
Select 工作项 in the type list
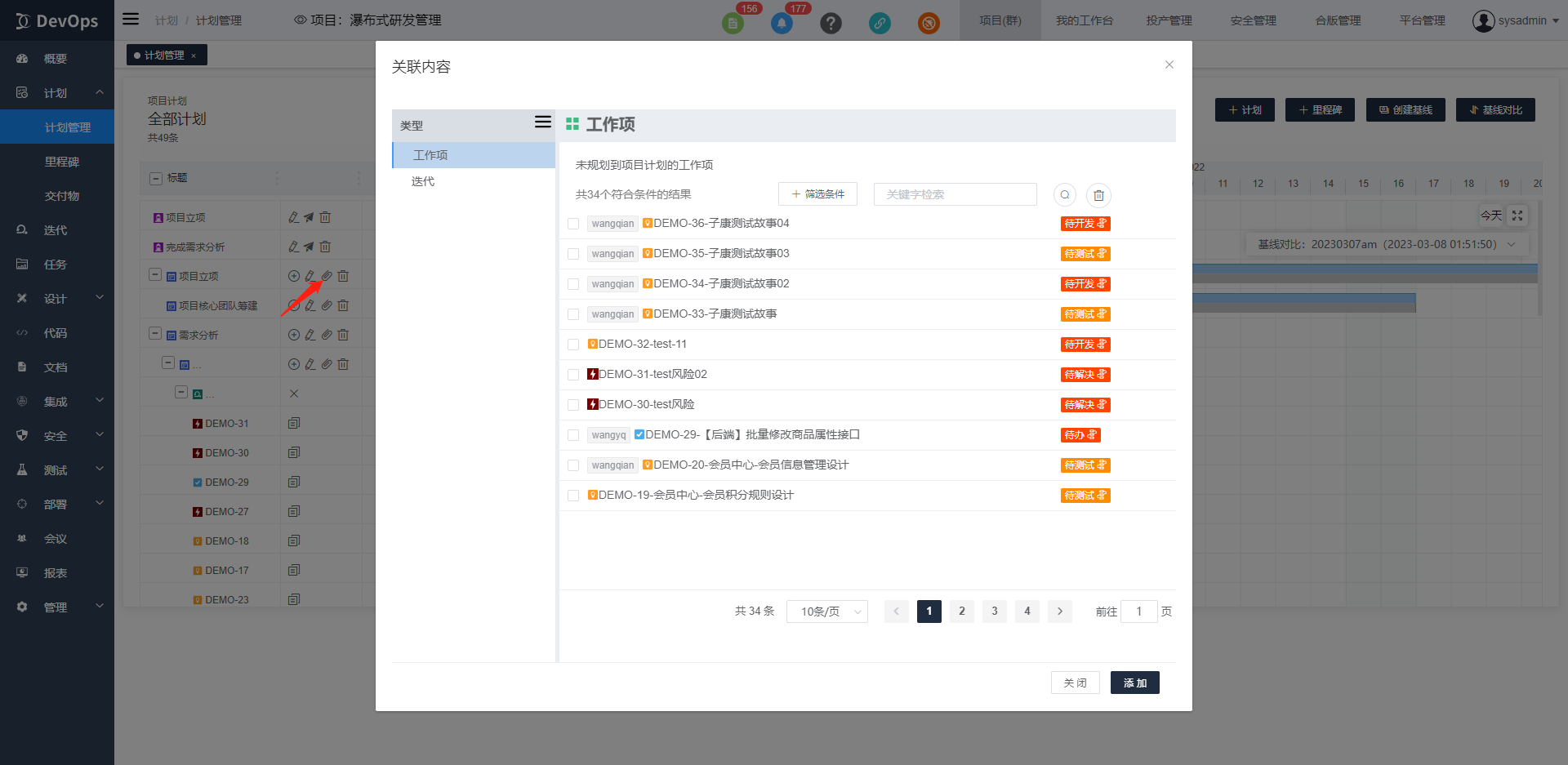[430, 155]
